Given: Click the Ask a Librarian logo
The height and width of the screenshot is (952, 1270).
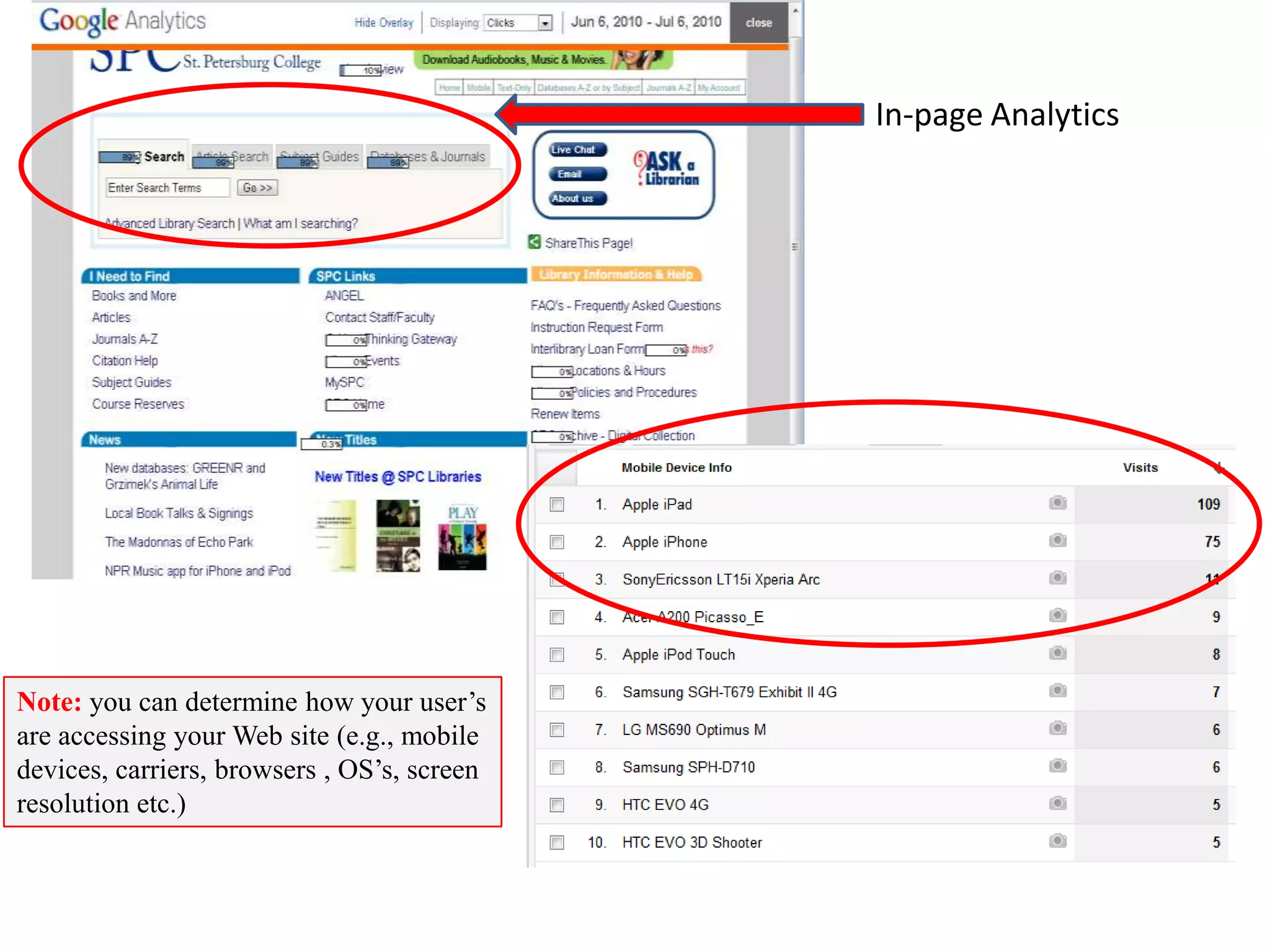Looking at the screenshot, I should click(666, 168).
